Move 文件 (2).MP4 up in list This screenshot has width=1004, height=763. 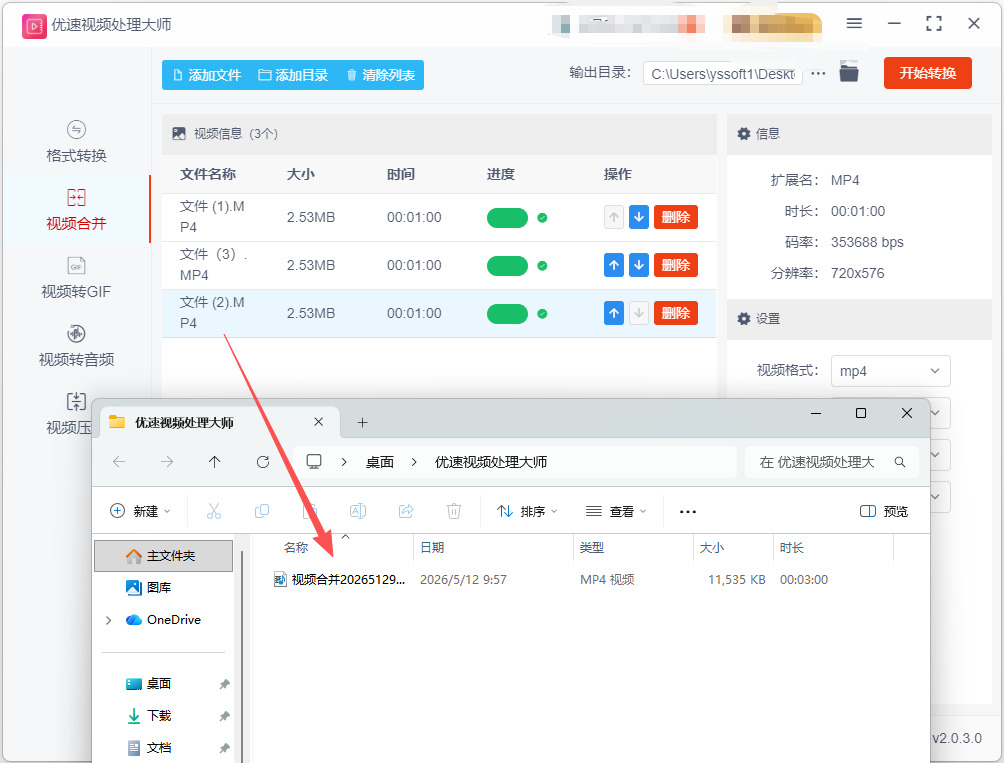tap(613, 313)
